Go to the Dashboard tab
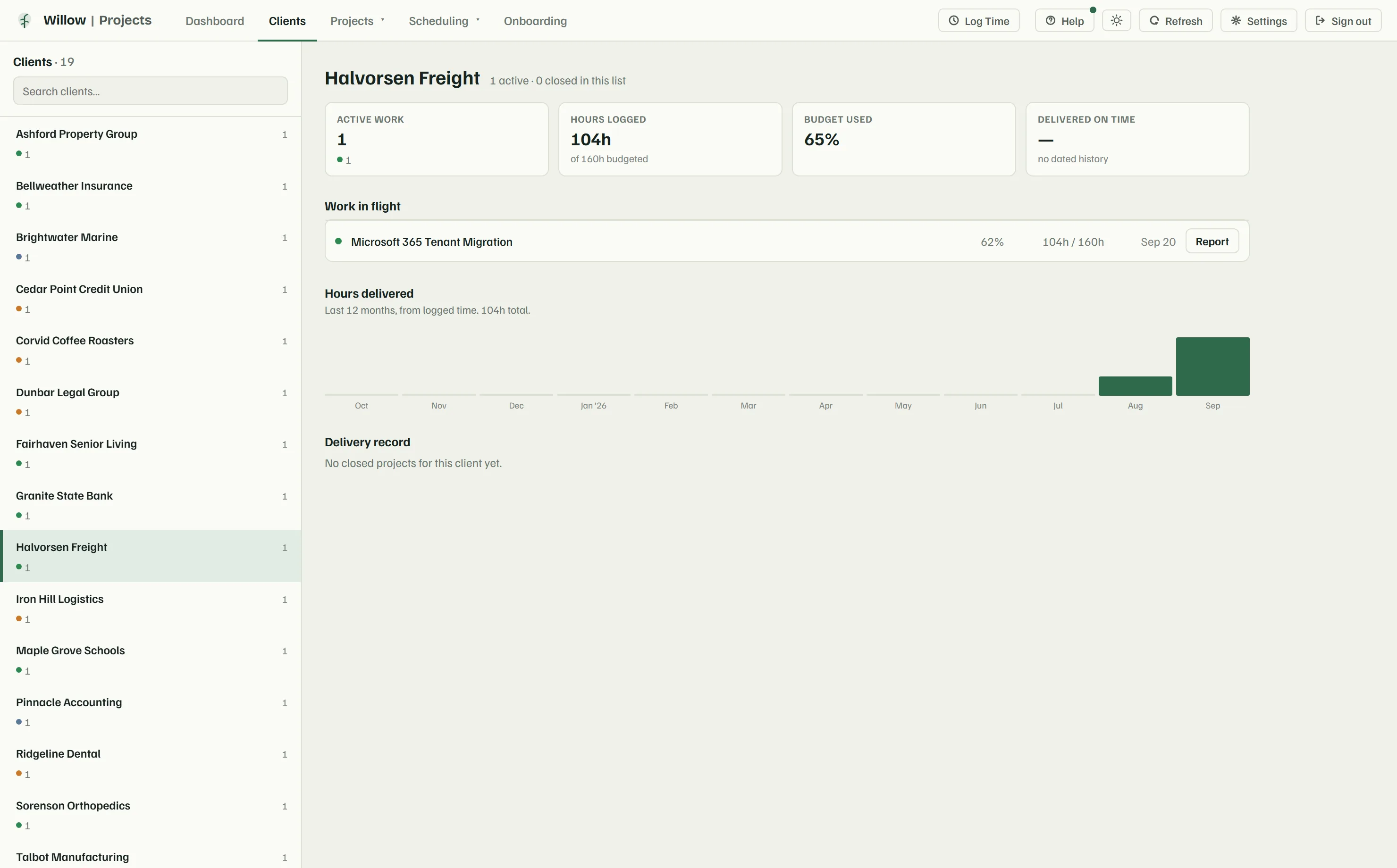Screen dimensions: 1397x868 tap(215, 21)
